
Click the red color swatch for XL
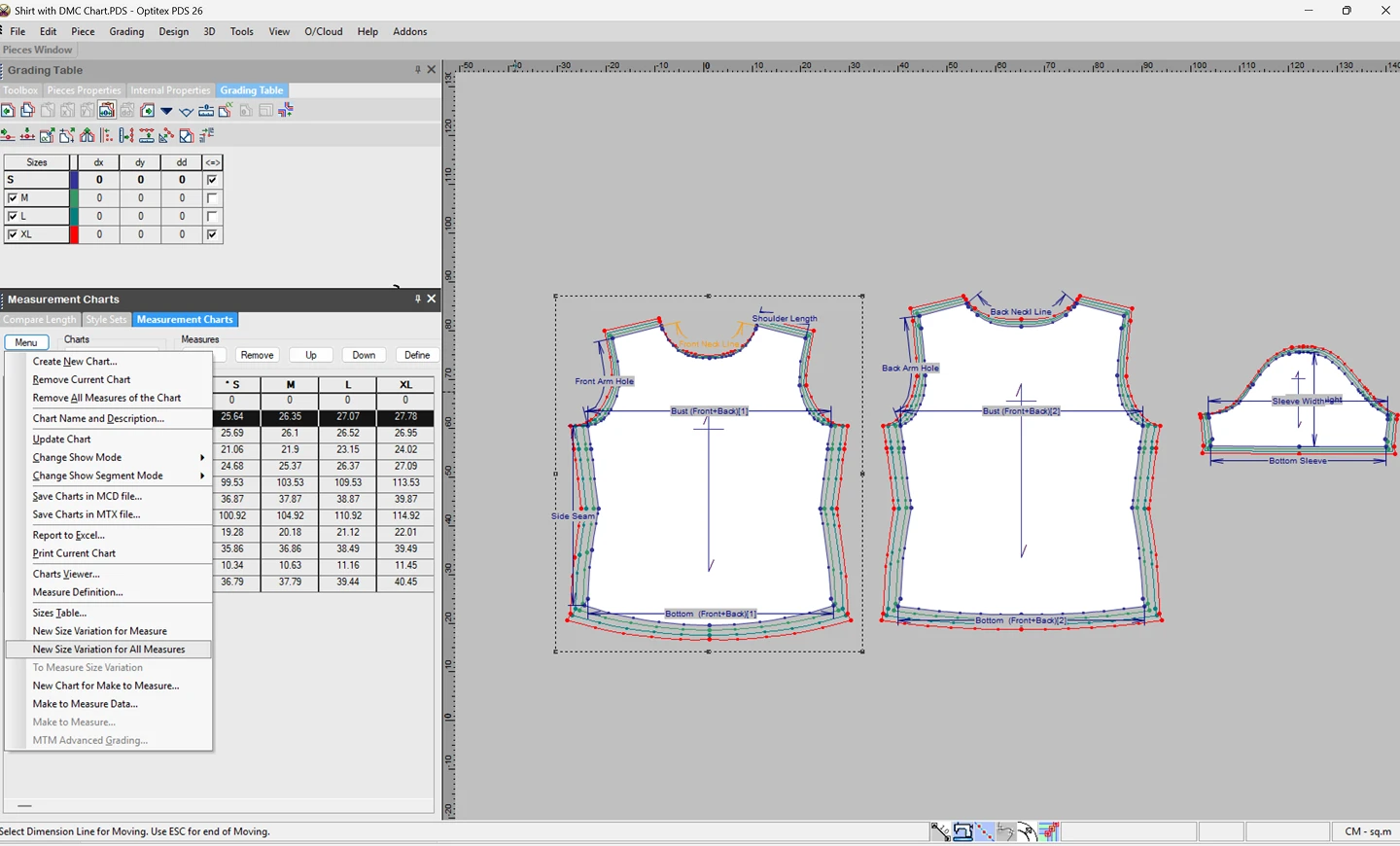tap(75, 235)
